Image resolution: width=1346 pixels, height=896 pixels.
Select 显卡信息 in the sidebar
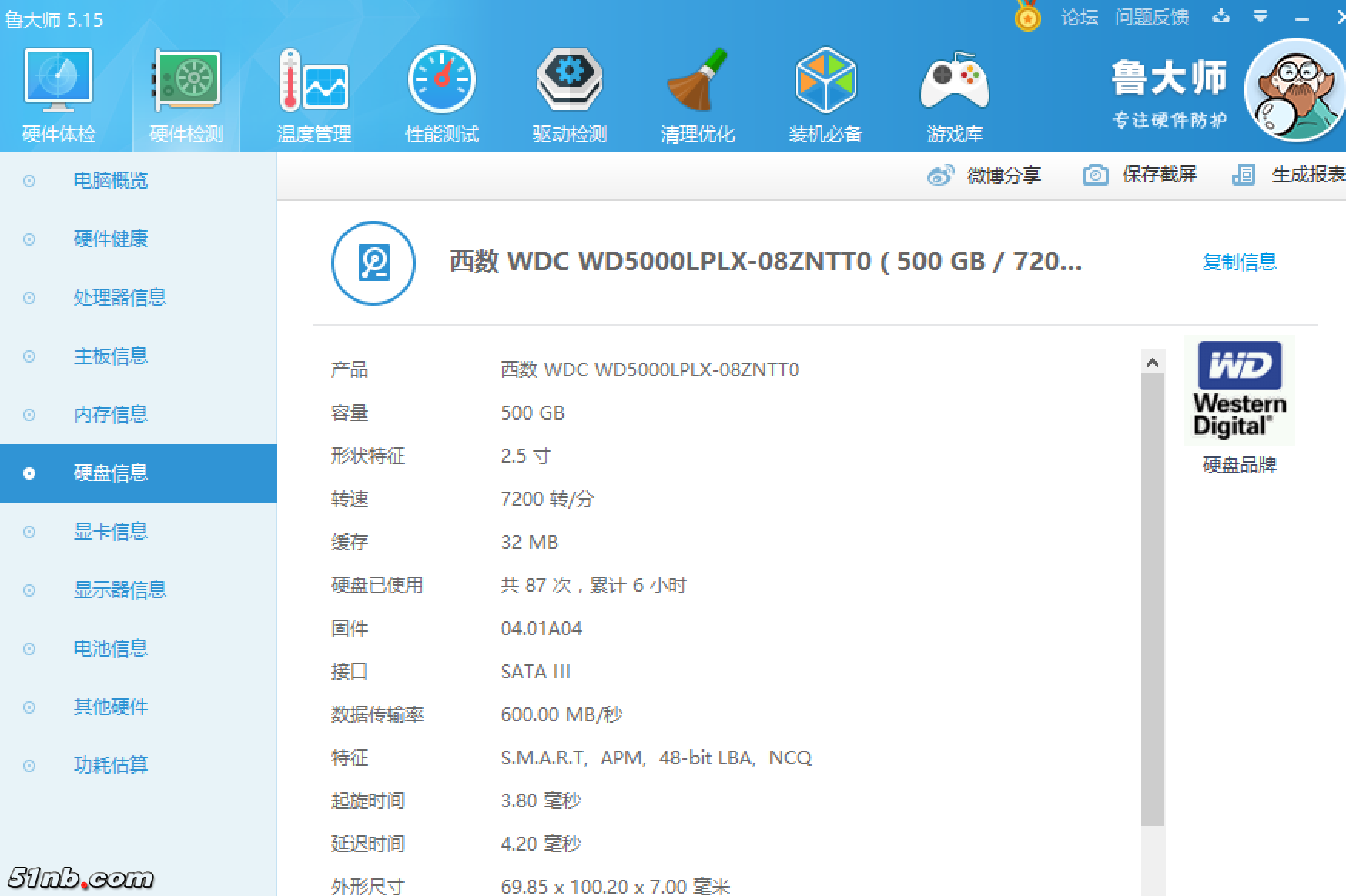click(x=111, y=532)
